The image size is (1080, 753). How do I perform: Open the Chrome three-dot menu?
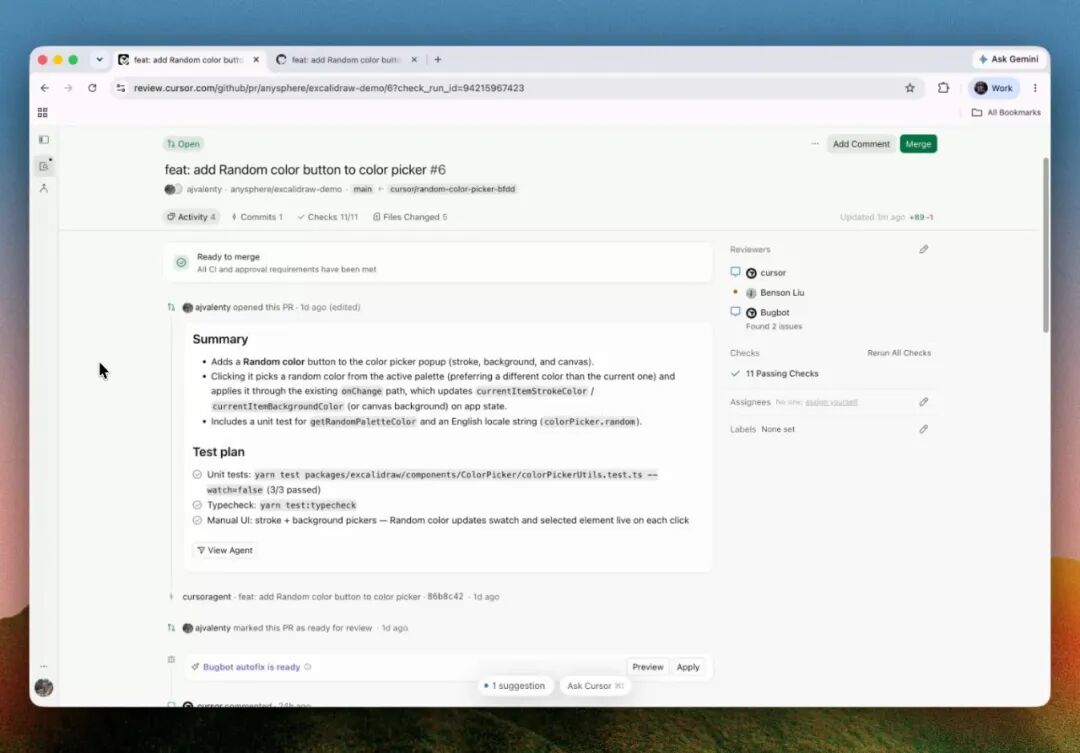point(1035,88)
